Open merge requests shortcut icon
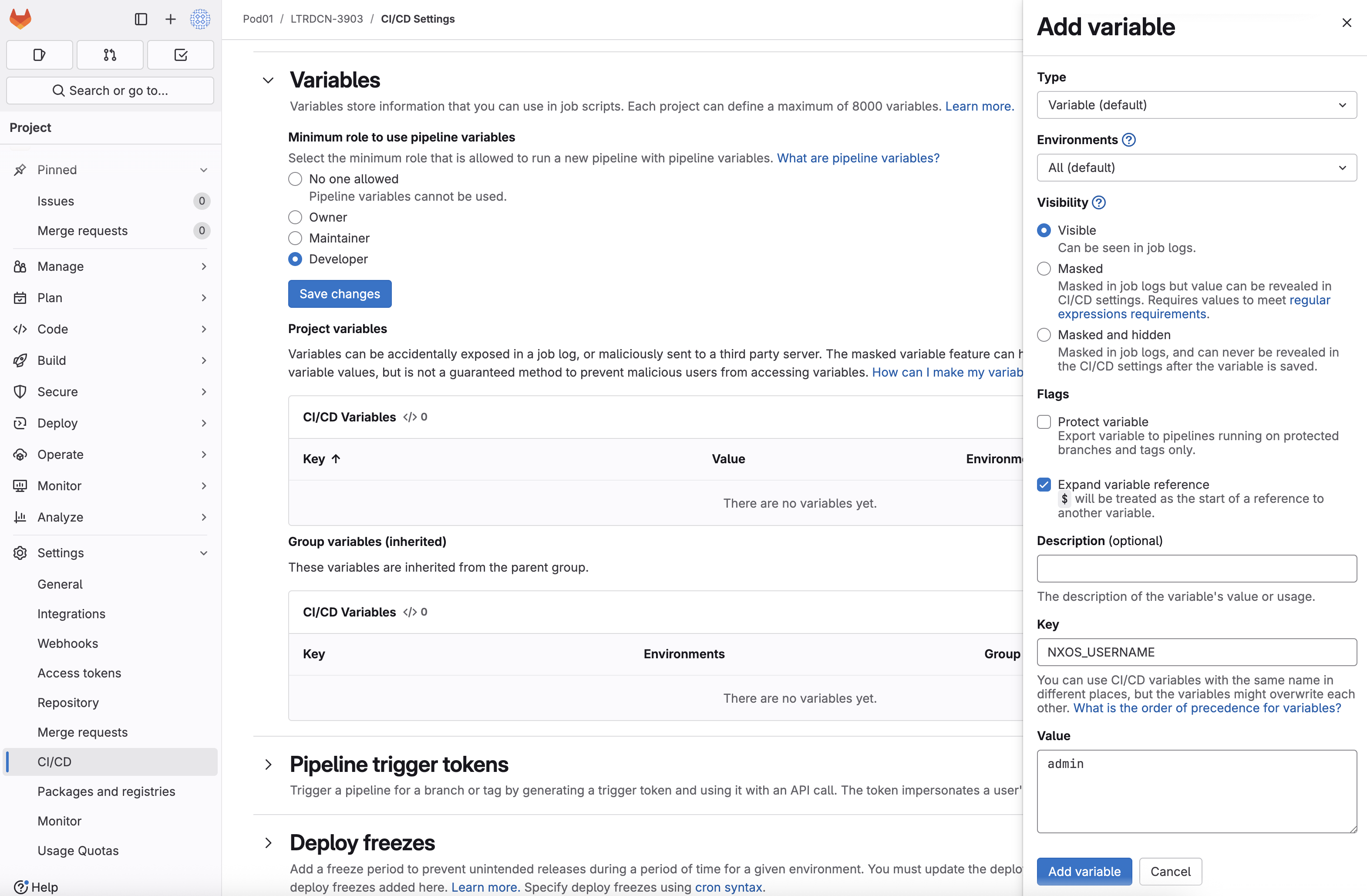1367x896 pixels. pos(110,55)
